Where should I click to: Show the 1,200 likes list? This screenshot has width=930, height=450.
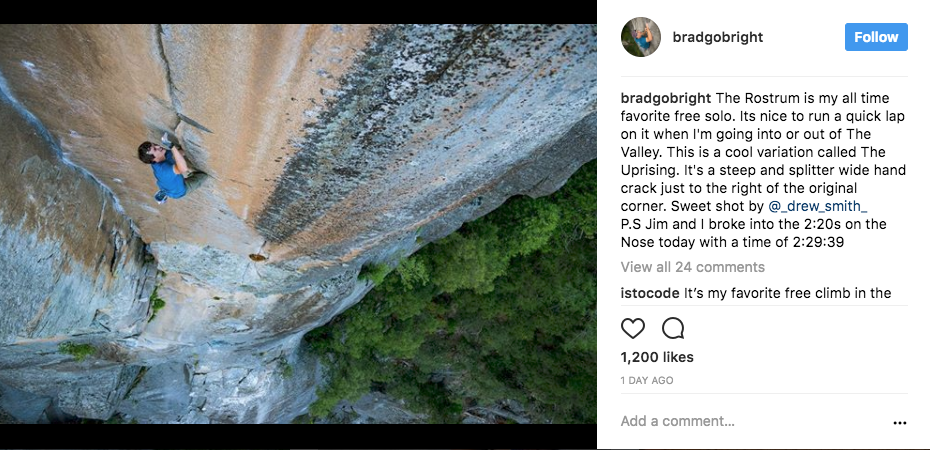[657, 357]
